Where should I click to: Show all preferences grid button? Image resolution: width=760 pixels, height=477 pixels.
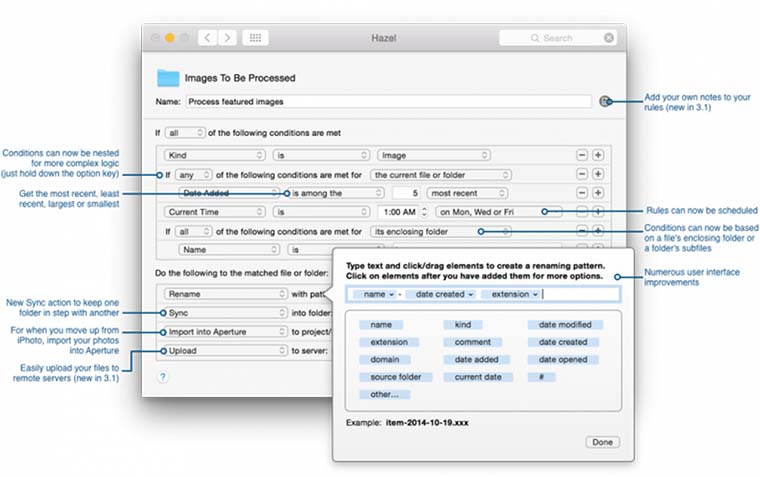coord(255,37)
